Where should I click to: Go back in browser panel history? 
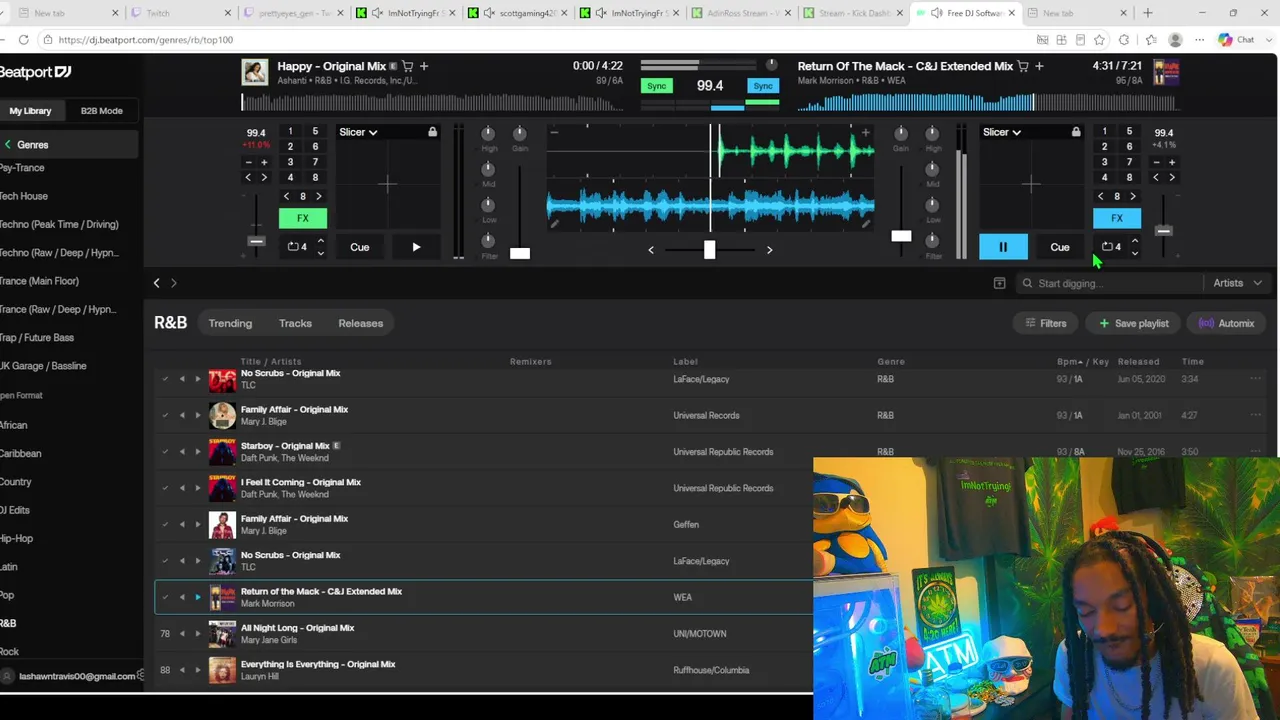coord(156,283)
